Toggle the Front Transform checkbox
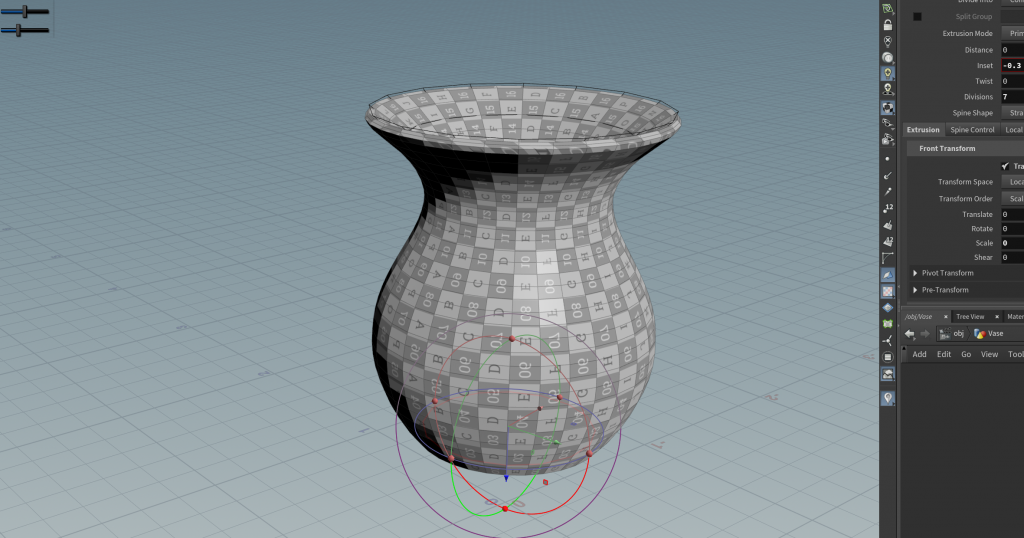The image size is (1024, 538). pyautogui.click(x=1005, y=166)
